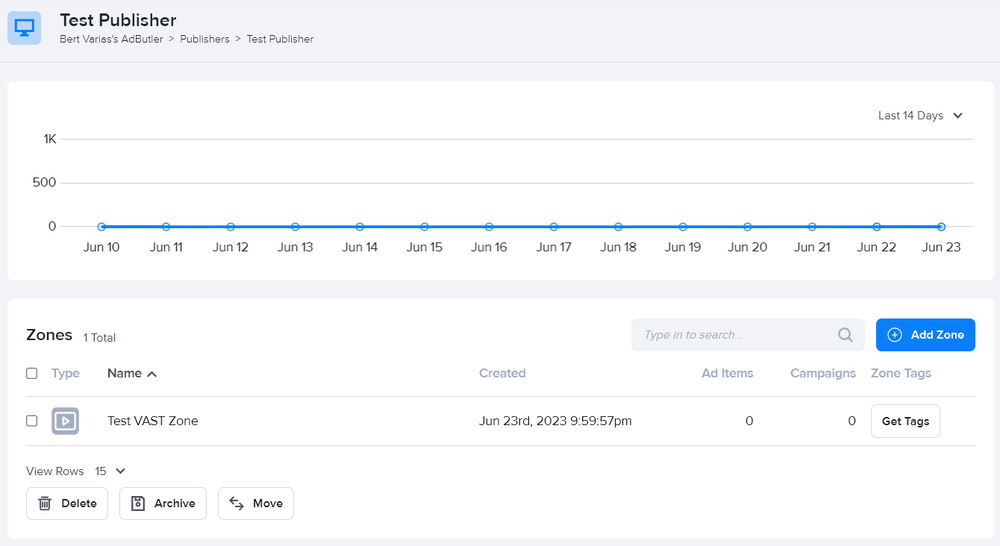
Task: Click the Move arrows icon
Action: 237,503
